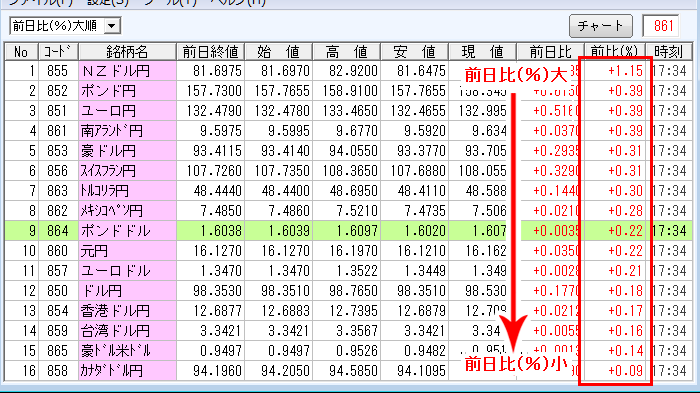The width and height of the screenshot is (700, 393).
Task: Click the +0.09 percent change value
Action: pos(625,371)
